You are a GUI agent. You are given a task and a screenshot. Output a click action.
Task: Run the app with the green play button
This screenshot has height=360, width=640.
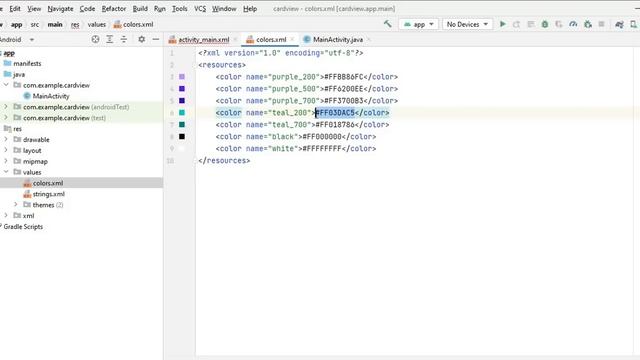pyautogui.click(x=502, y=24)
